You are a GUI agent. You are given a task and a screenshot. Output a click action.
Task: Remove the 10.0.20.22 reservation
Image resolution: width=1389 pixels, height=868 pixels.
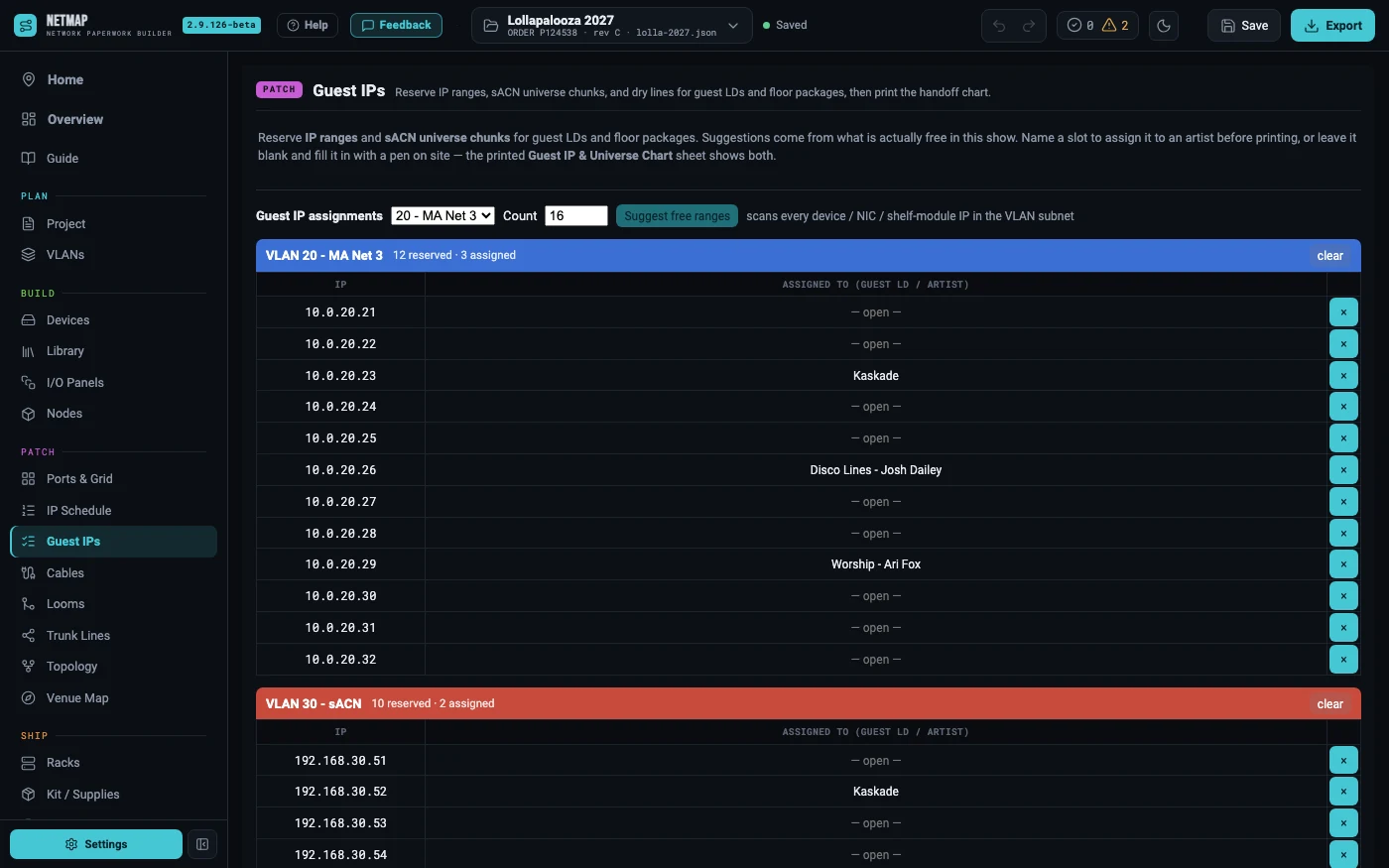coord(1343,344)
